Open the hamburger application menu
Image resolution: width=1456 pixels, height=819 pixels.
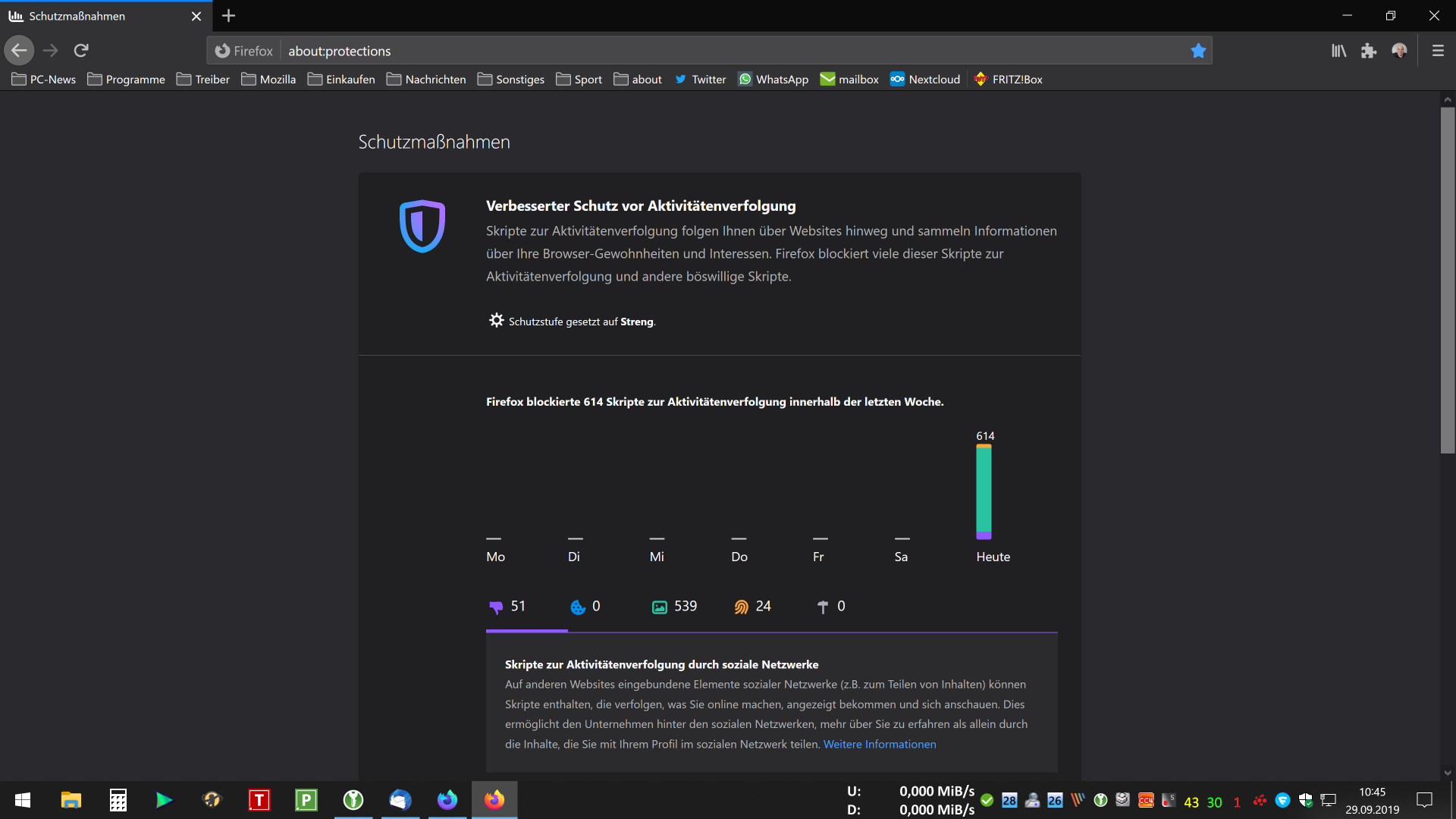point(1438,51)
